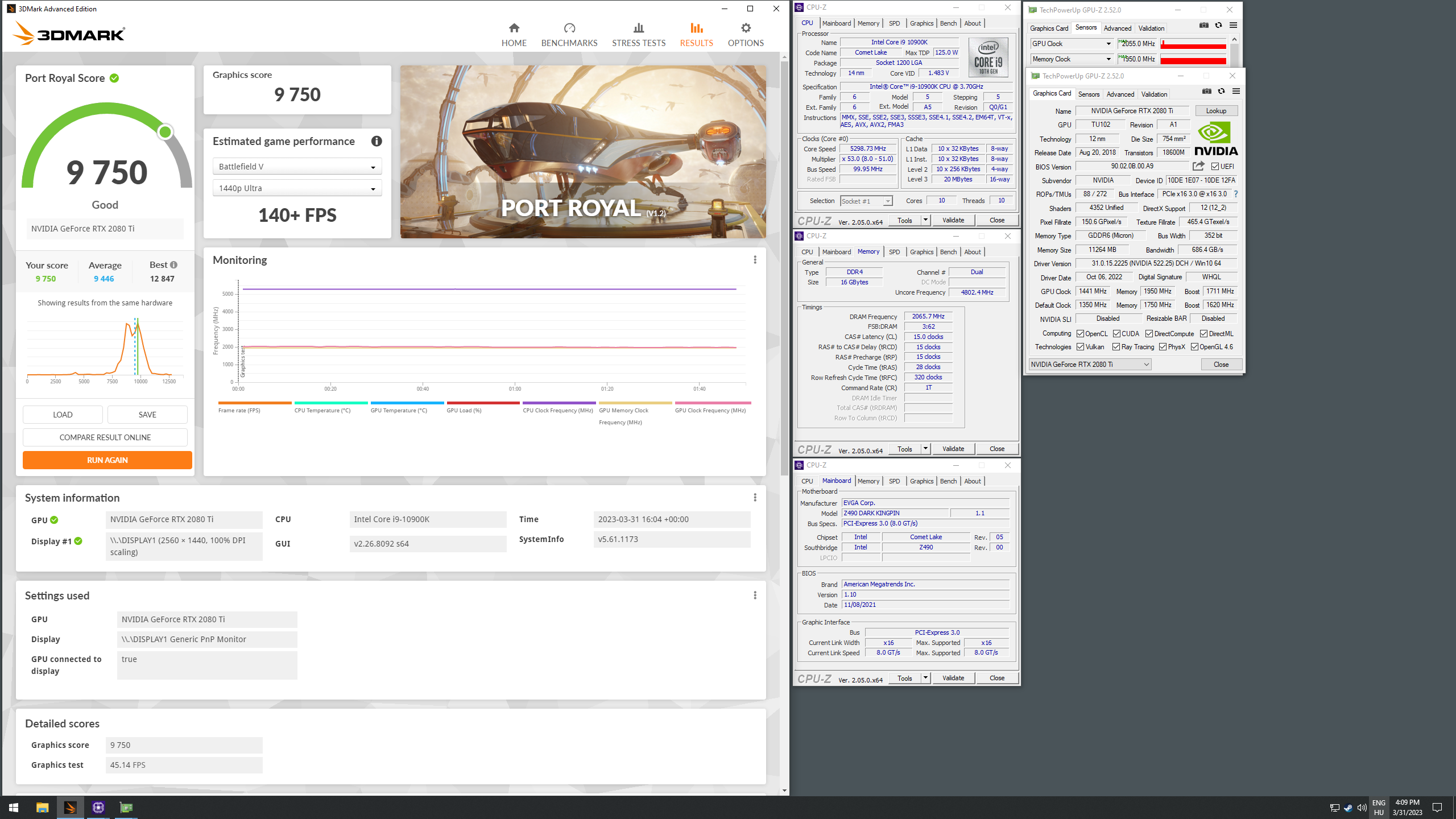Expand Tools arrow in CPU-Z CPU window

(925, 220)
